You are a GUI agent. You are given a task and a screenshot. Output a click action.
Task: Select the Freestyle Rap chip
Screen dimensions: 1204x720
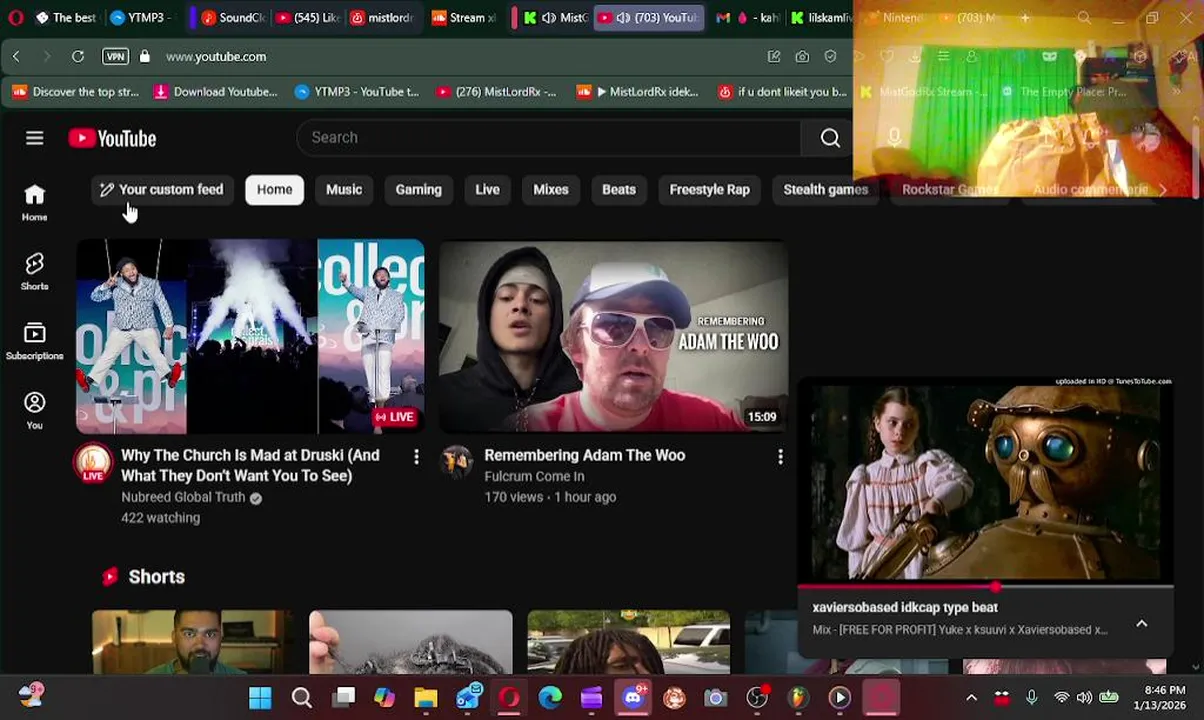tap(709, 189)
